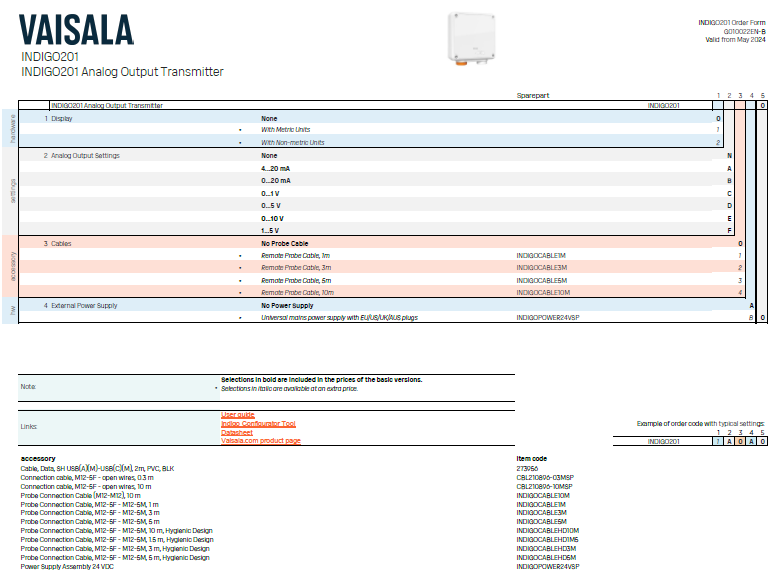This screenshot has width=774, height=575.
Task: Select With Metric Units display option
Action: 286,129
